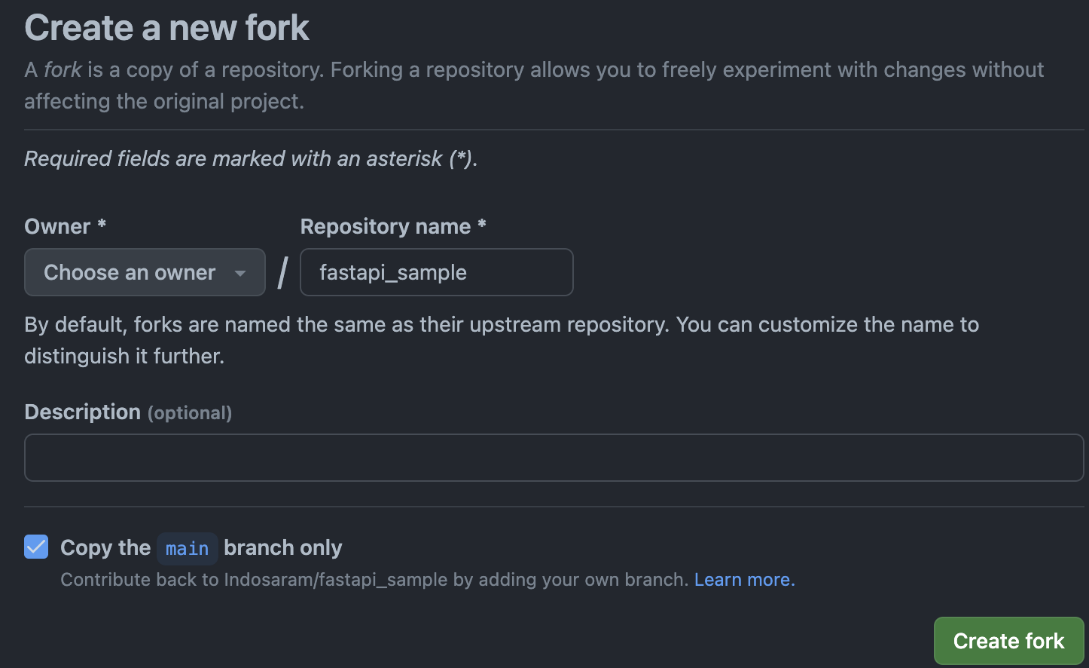Click the Description text field

pyautogui.click(x=554, y=458)
